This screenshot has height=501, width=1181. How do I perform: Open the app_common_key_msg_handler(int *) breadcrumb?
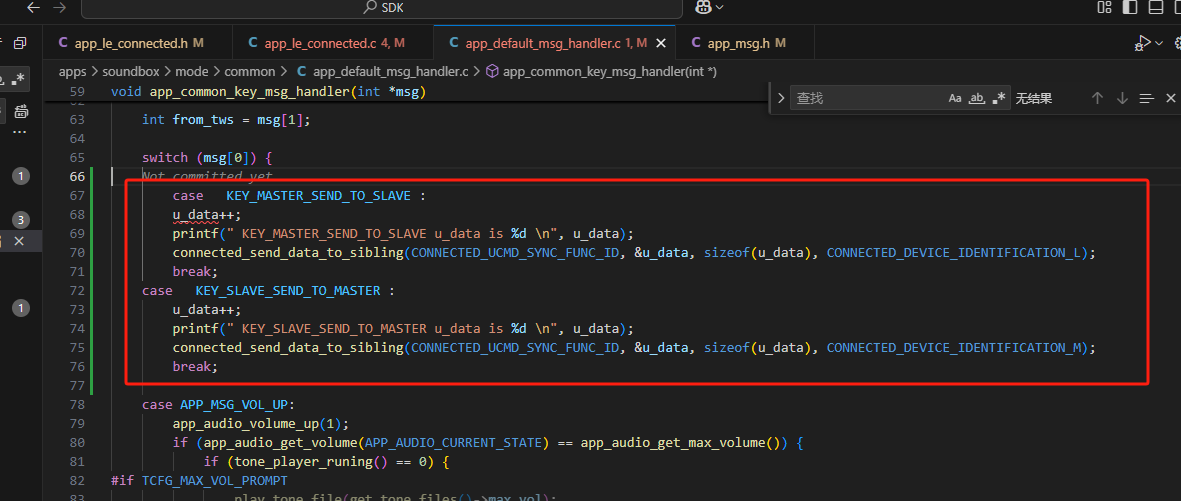coord(601,72)
